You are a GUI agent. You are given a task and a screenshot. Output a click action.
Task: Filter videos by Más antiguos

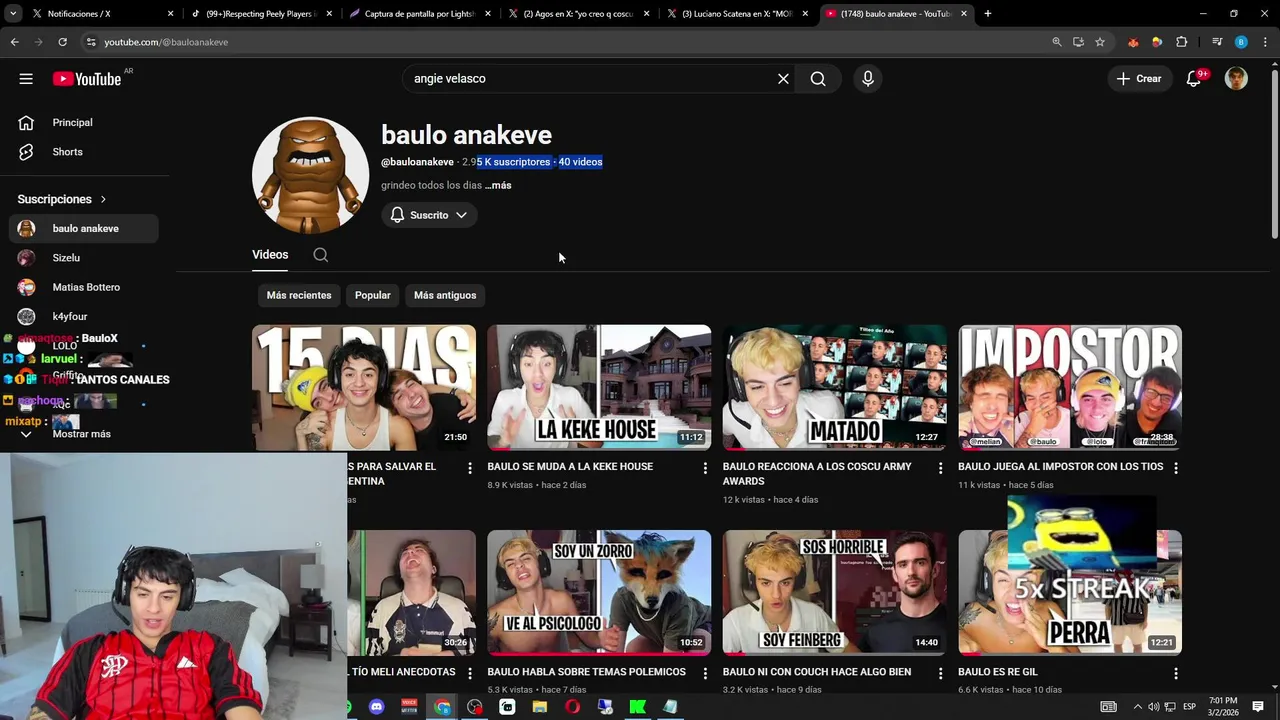point(445,295)
